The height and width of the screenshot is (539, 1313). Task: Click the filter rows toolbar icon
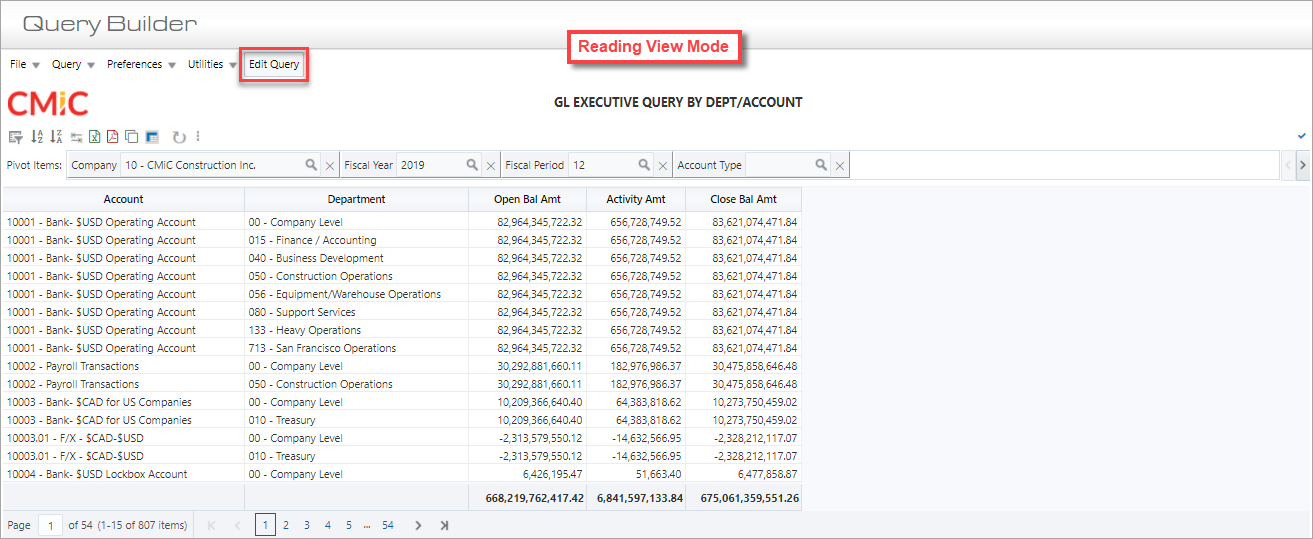tap(15, 137)
